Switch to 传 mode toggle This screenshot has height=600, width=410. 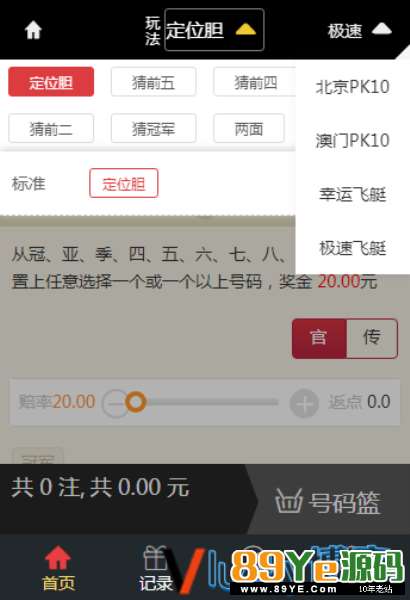pos(372,338)
